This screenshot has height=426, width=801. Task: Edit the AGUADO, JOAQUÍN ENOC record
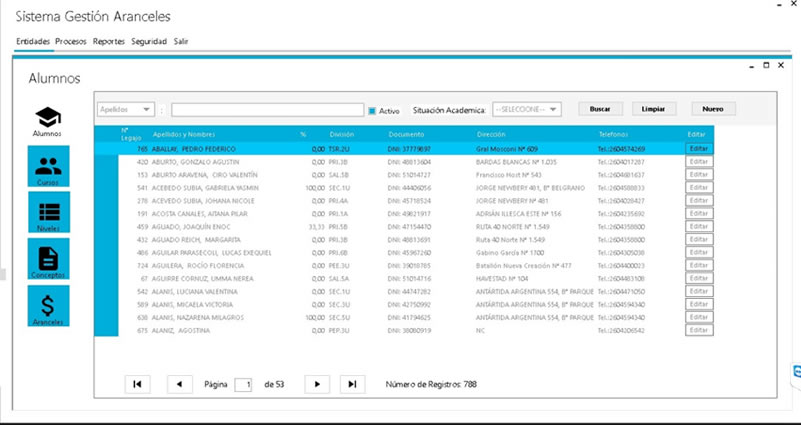pyautogui.click(x=699, y=226)
